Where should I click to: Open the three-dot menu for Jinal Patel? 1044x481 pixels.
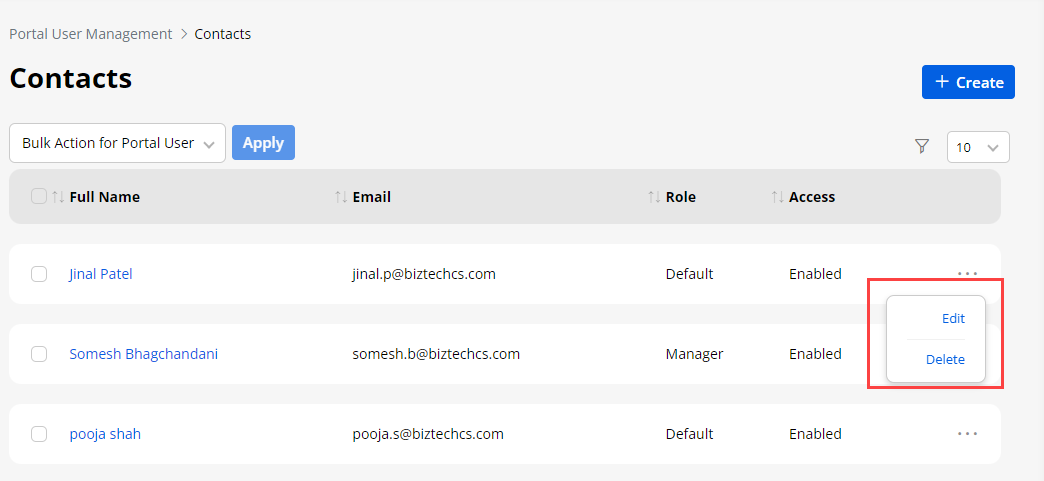pyautogui.click(x=966, y=273)
